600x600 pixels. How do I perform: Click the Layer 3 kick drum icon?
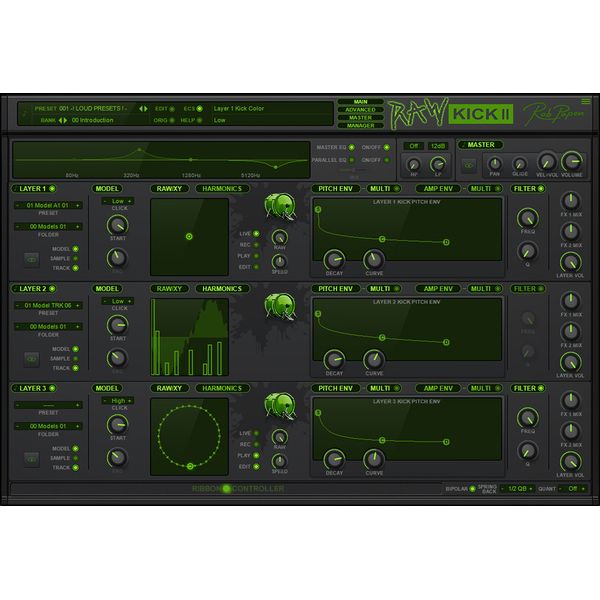[280, 406]
